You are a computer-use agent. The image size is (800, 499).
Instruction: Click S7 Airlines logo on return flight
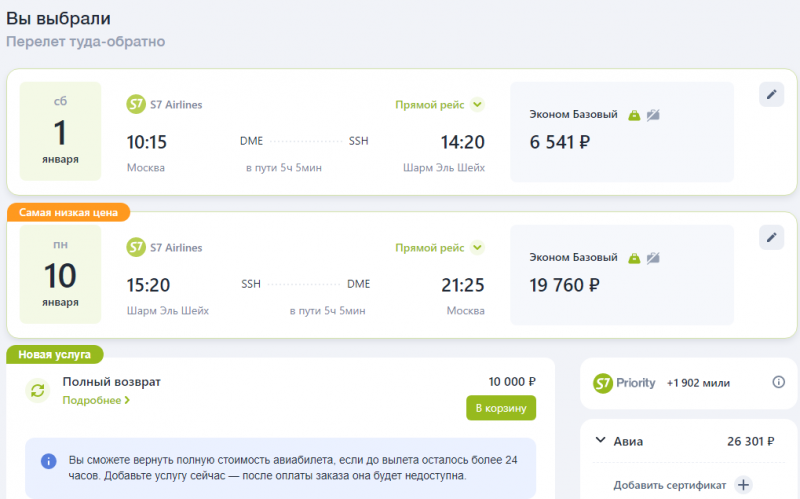136,247
